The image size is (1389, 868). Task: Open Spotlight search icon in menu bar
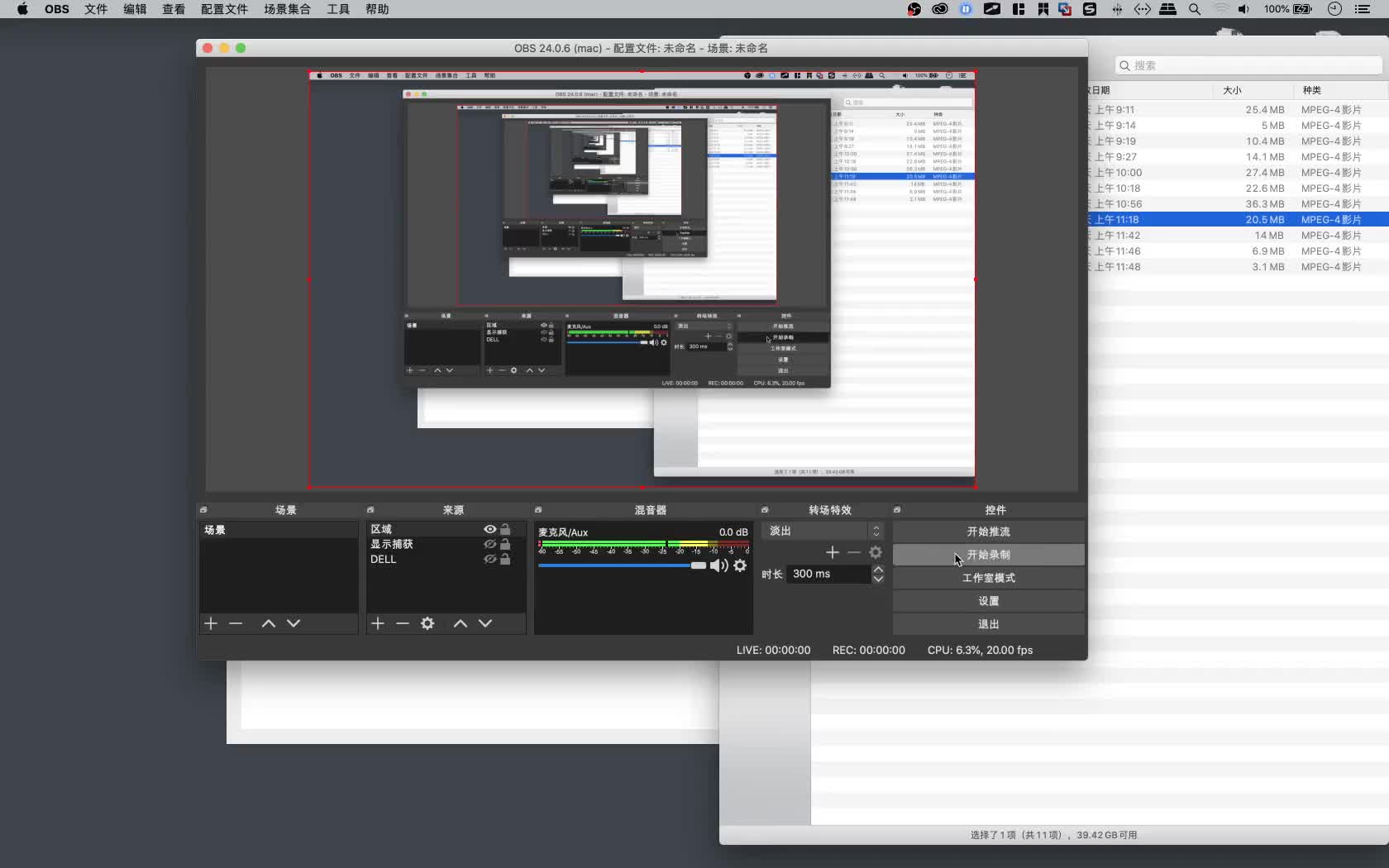(1195, 9)
